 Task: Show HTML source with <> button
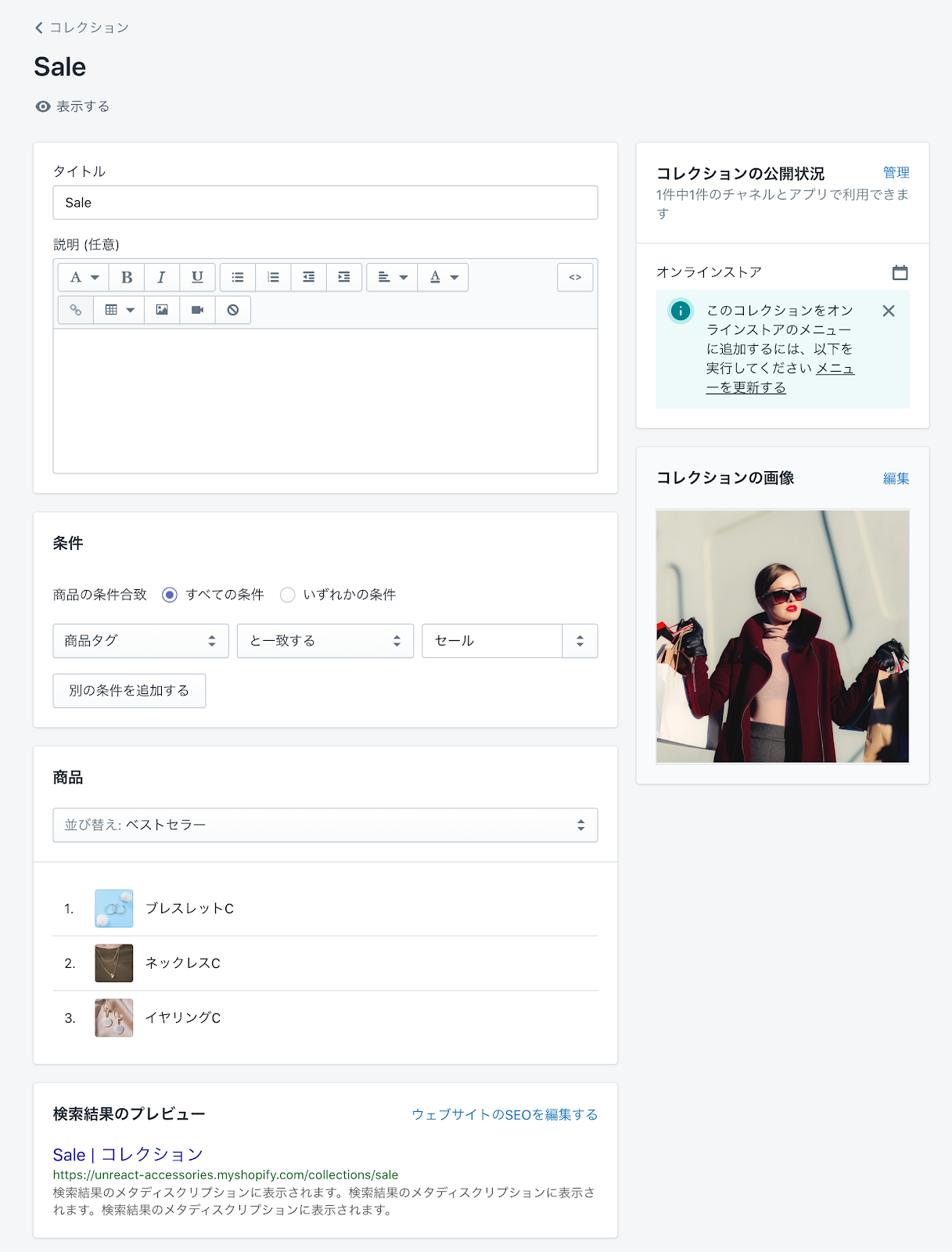point(575,277)
